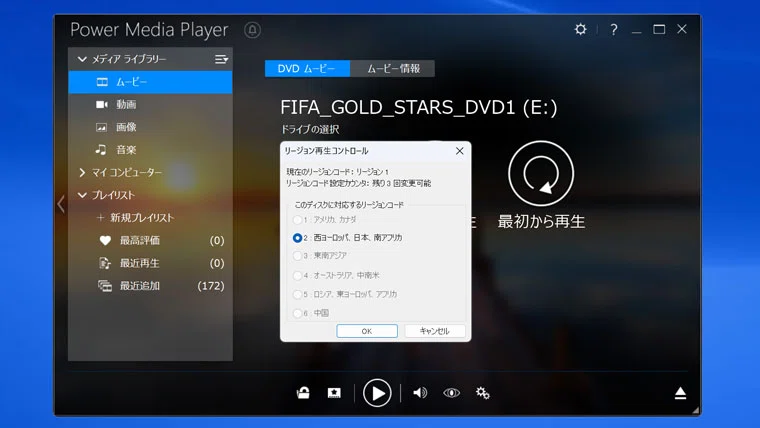Click the 現在のリージョンコード: リージョン 1 text
Image resolution: width=760 pixels, height=428 pixels.
338,172
